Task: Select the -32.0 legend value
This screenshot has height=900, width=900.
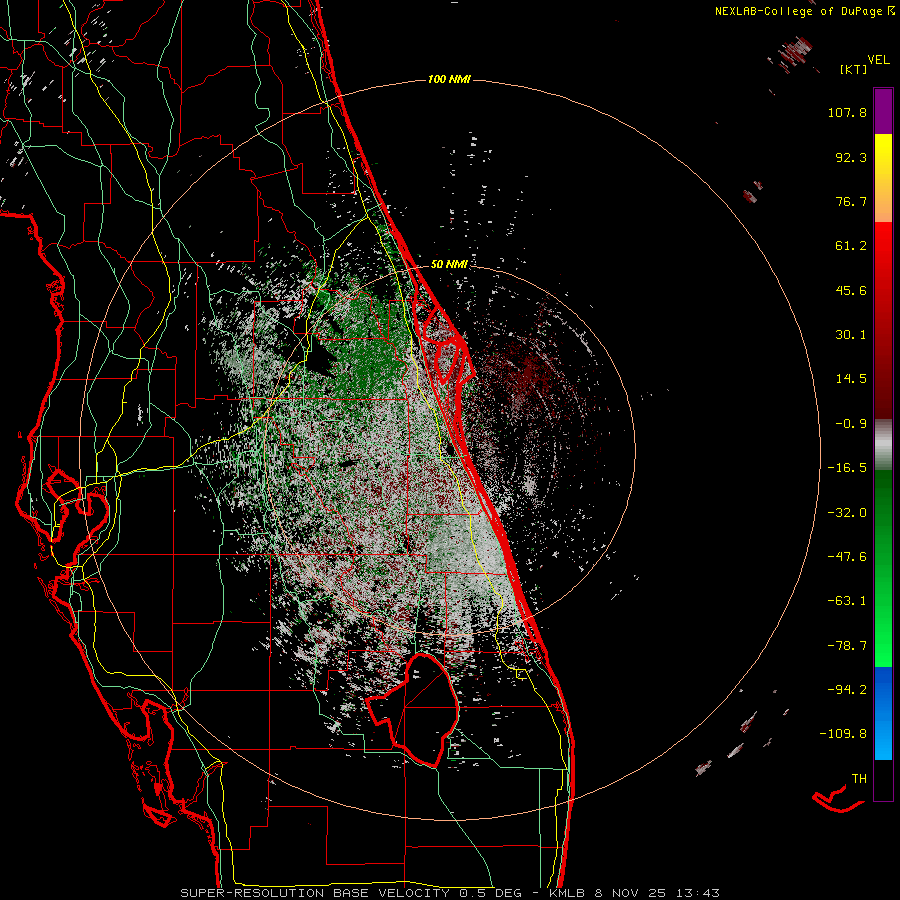Action: [847, 513]
